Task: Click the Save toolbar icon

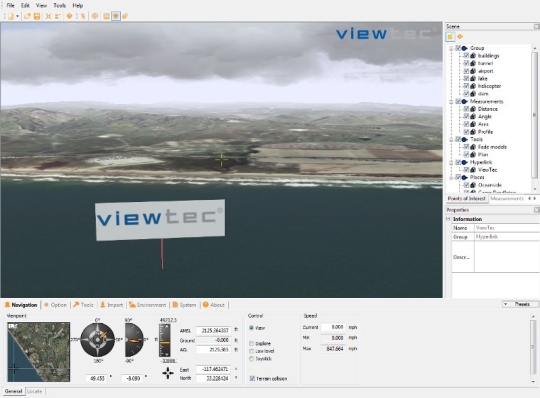Action: coord(37,16)
